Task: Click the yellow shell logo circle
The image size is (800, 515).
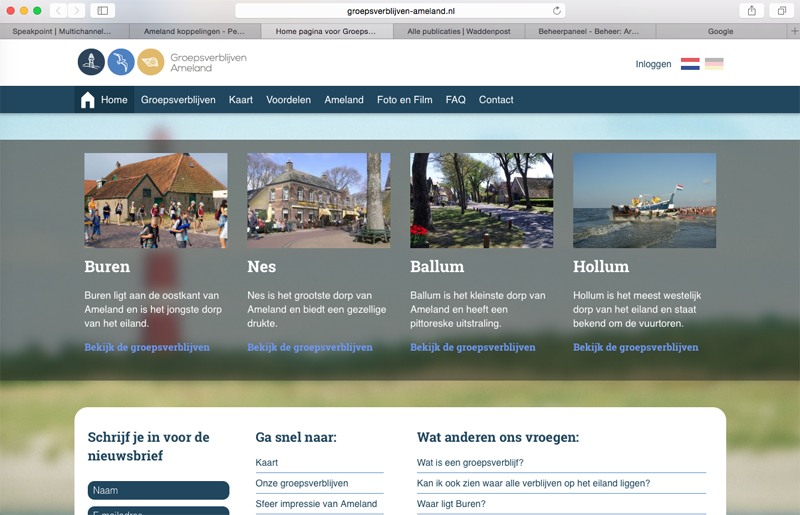Action: pos(151,62)
